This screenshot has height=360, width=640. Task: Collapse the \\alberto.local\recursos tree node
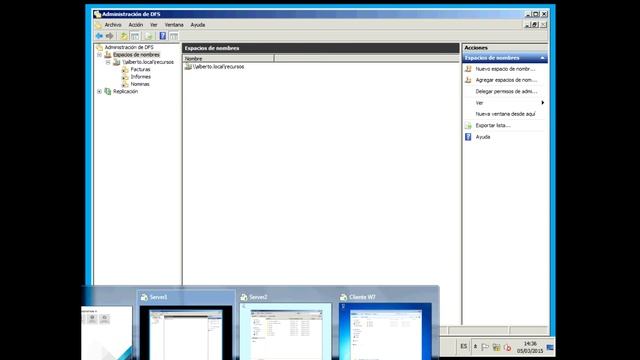108,62
